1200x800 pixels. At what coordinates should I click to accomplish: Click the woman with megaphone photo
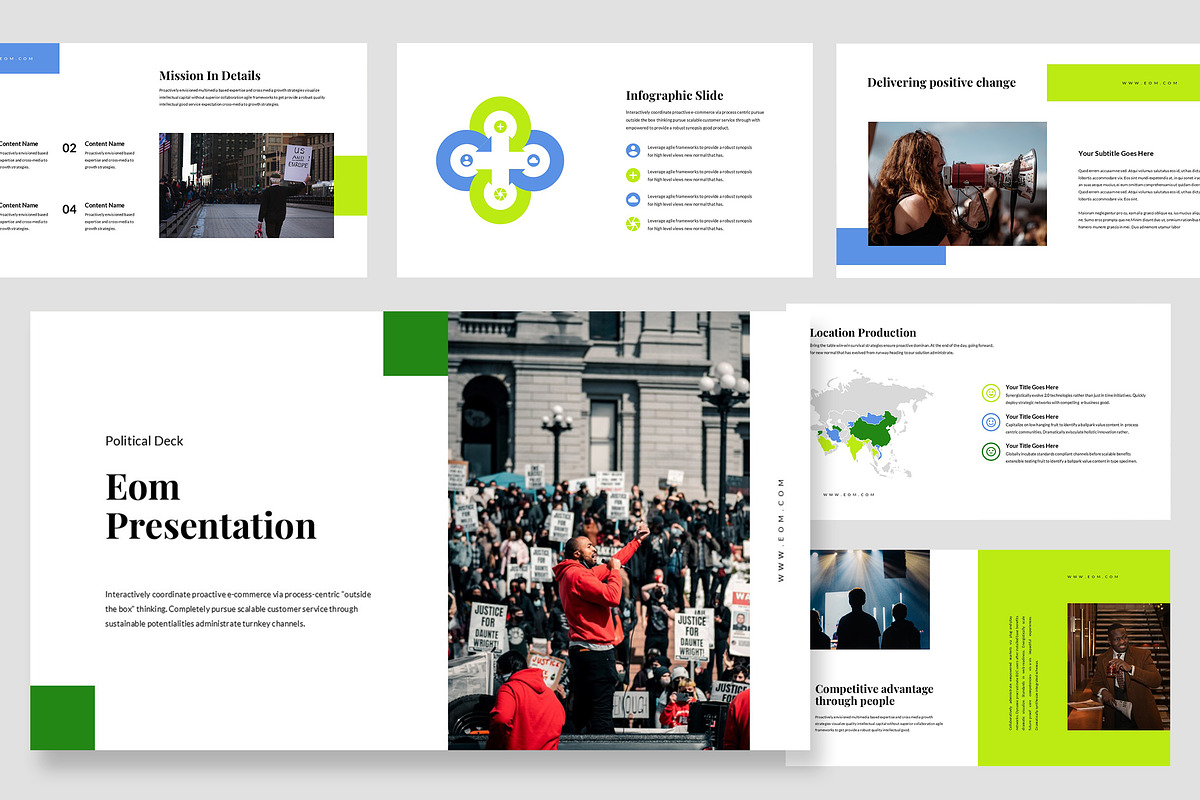(957, 184)
